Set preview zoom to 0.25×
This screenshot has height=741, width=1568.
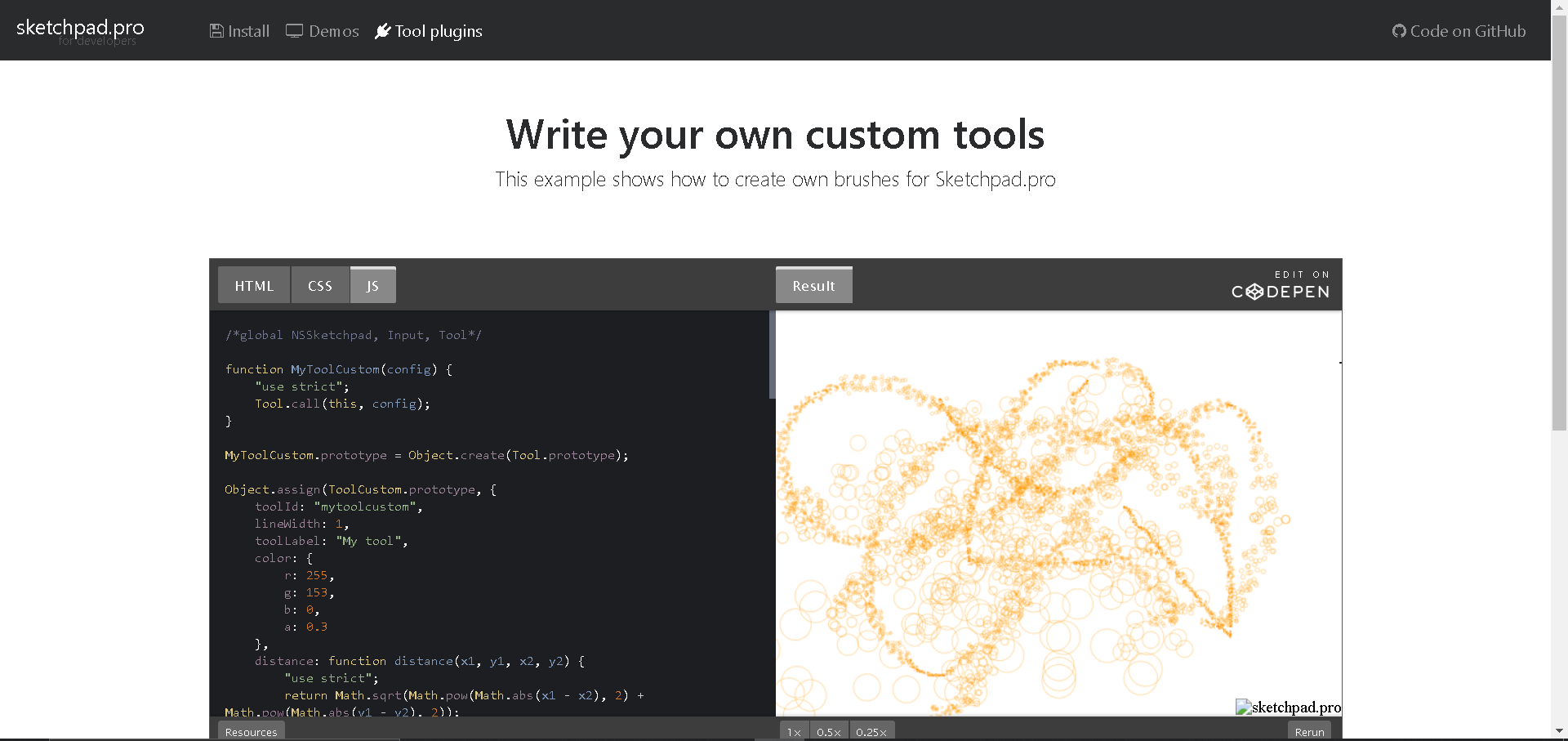(x=872, y=731)
